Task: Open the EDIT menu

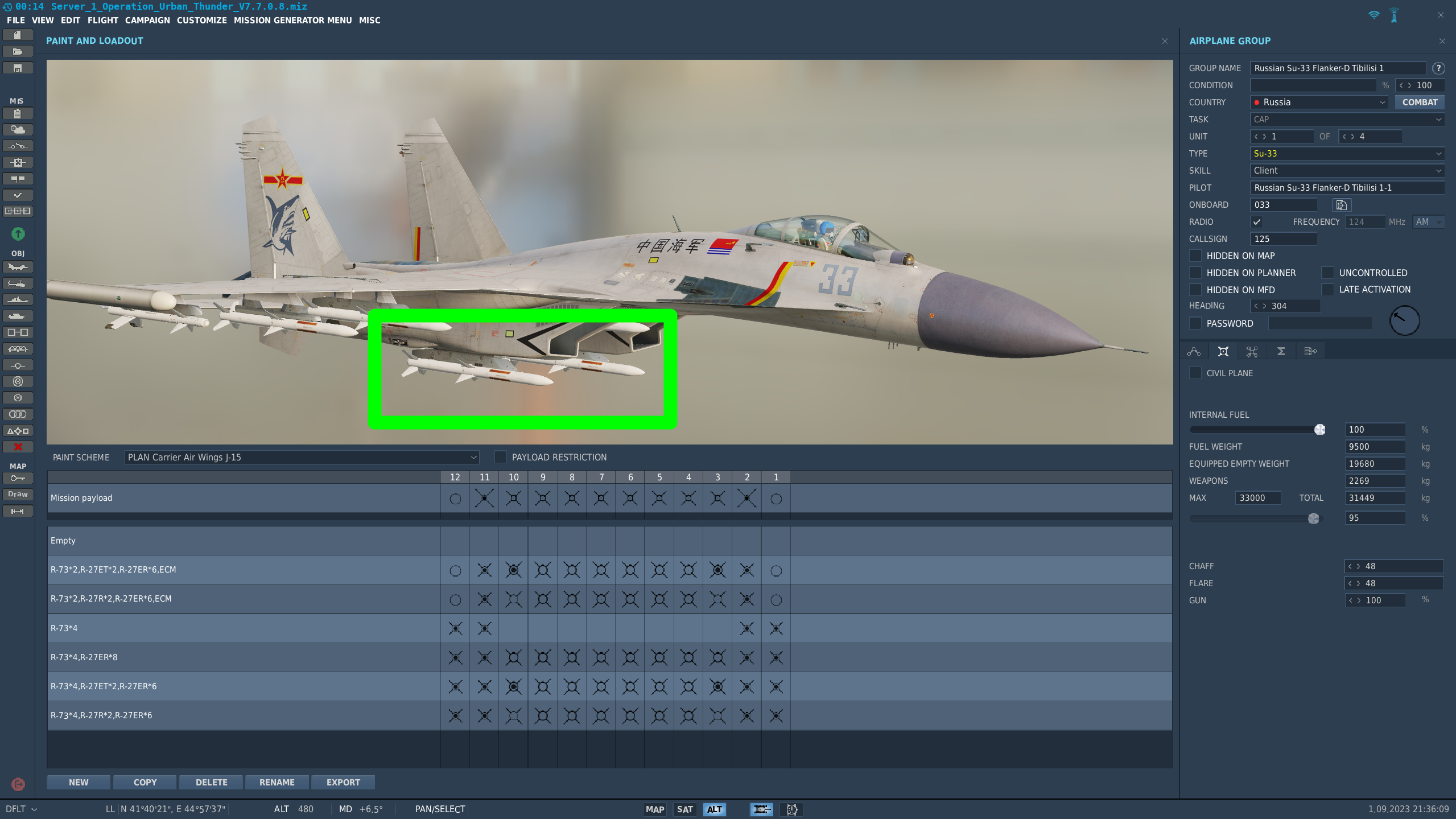Action: 71,20
